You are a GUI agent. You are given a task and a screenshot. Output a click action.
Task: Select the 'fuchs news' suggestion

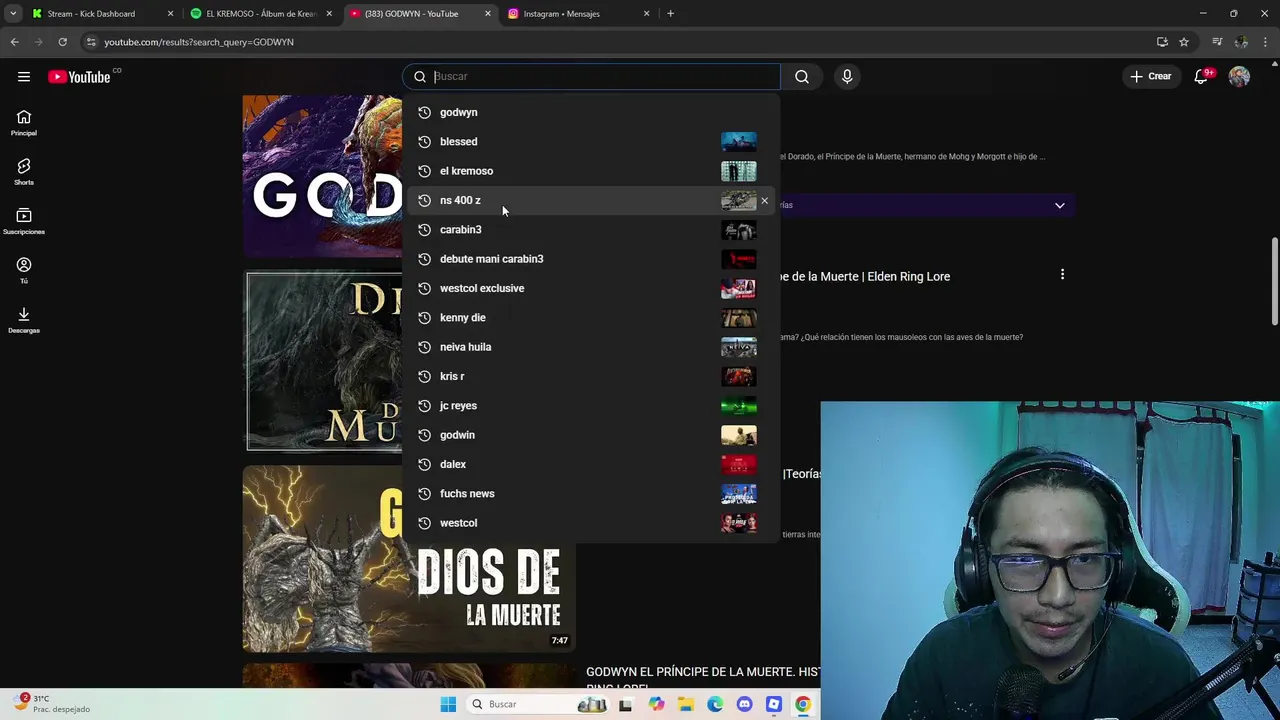[x=591, y=494]
